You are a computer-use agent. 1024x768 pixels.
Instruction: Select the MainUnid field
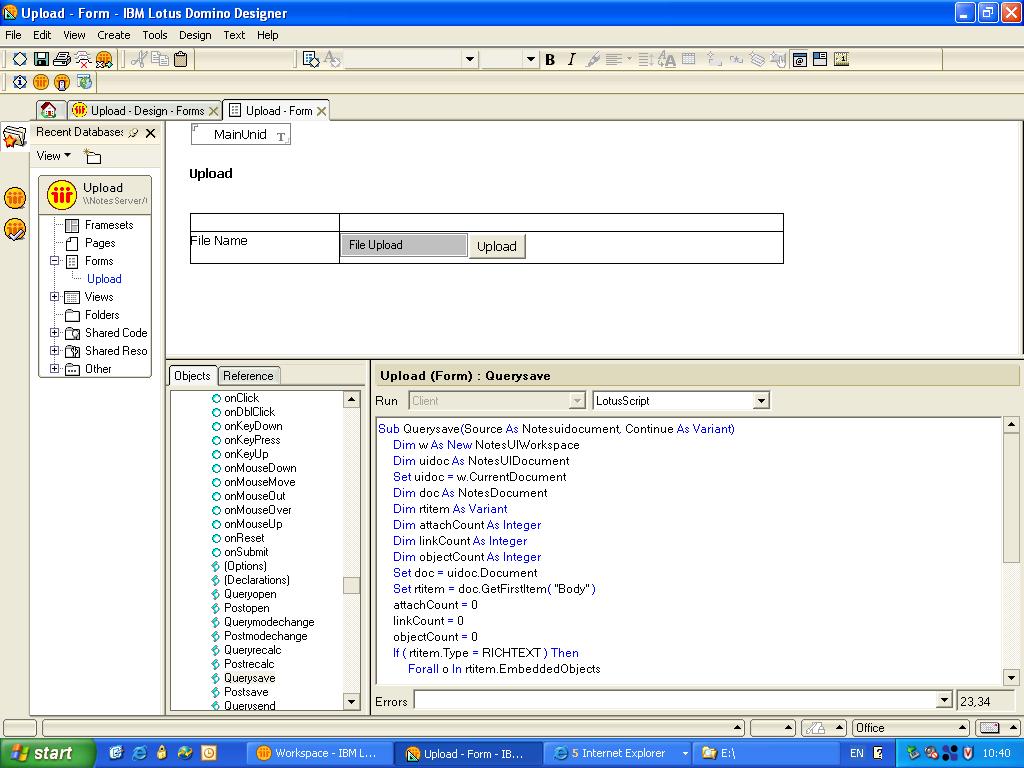tap(240, 135)
